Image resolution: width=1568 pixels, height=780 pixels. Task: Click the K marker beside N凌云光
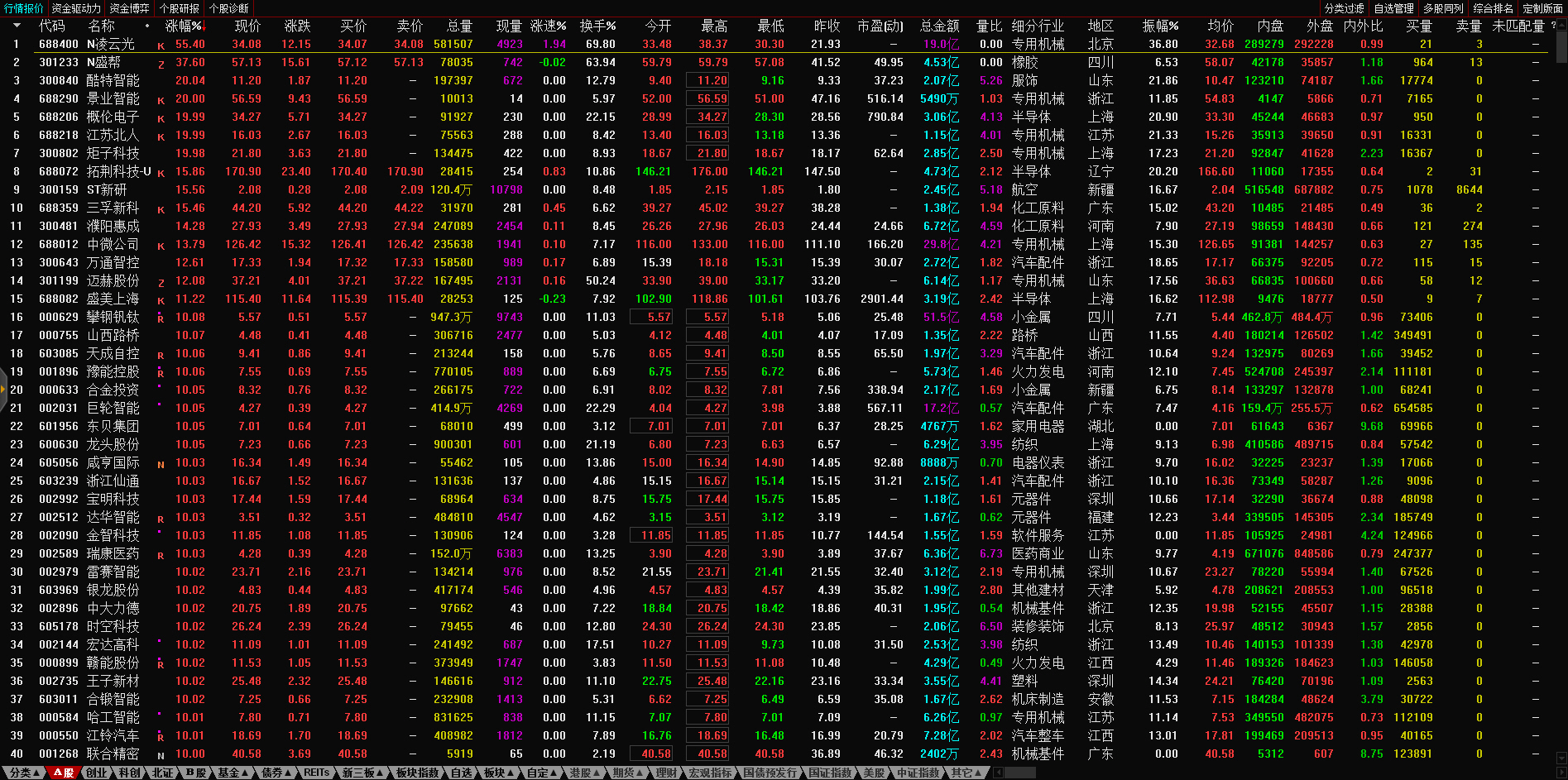tap(161, 46)
